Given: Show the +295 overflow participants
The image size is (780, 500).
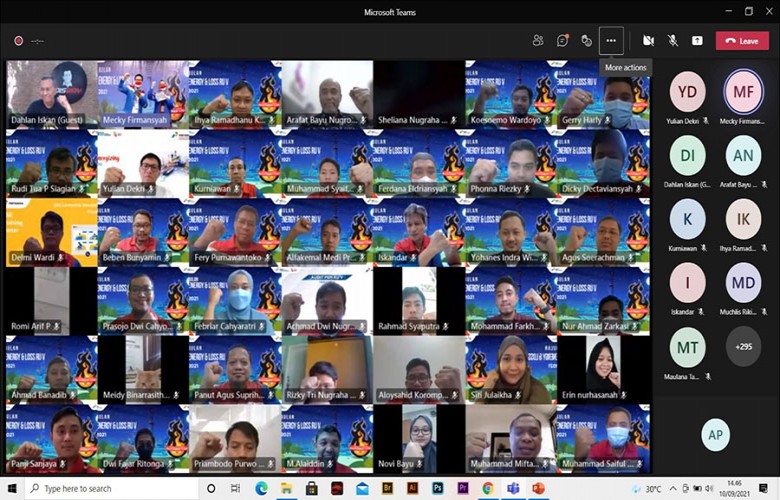Looking at the screenshot, I should (x=743, y=347).
